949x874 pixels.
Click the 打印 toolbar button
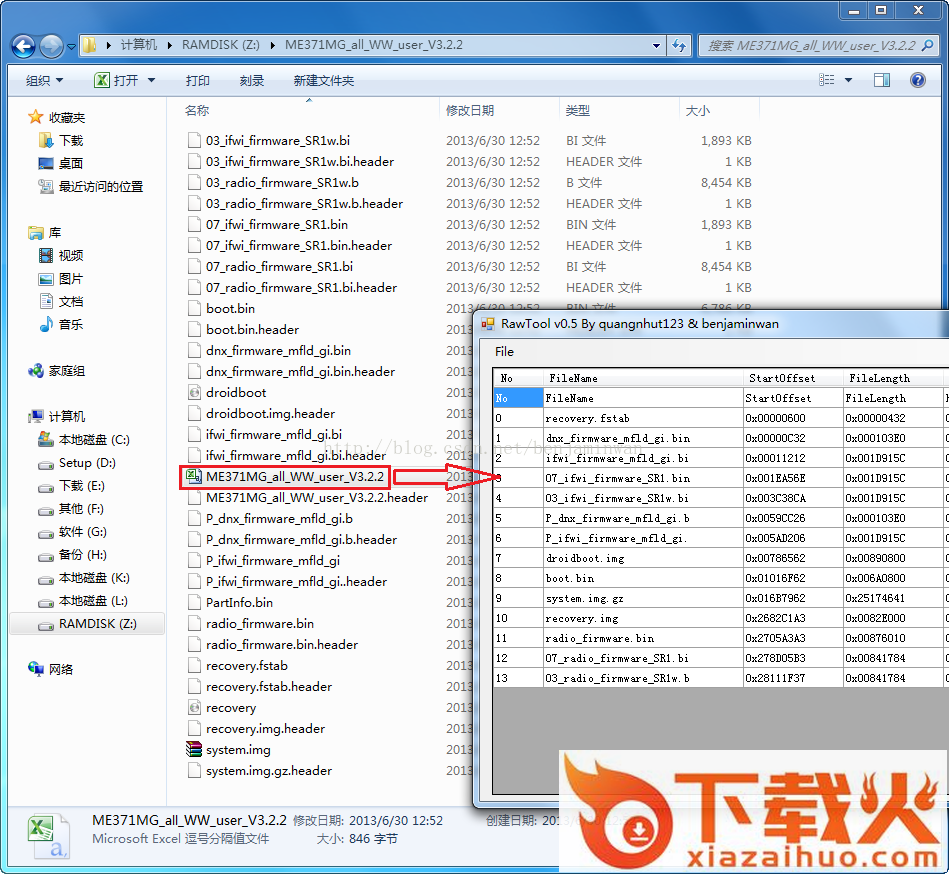click(x=198, y=80)
